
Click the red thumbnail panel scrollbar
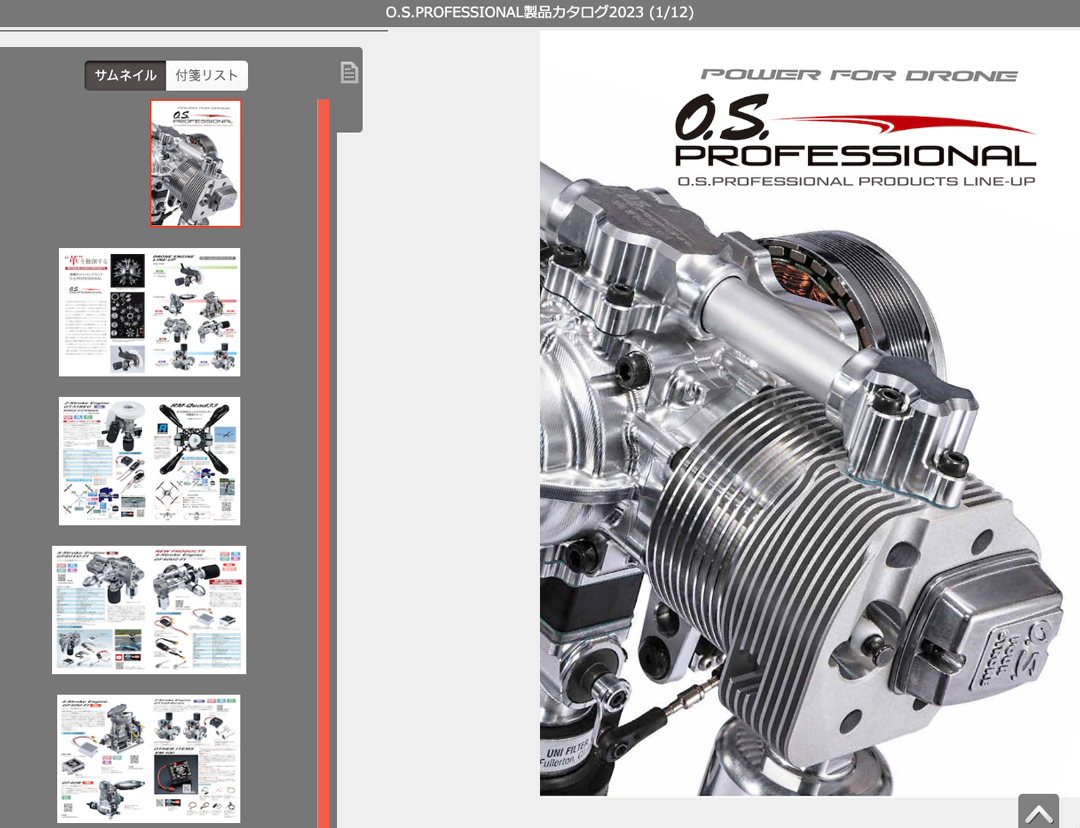click(x=323, y=464)
